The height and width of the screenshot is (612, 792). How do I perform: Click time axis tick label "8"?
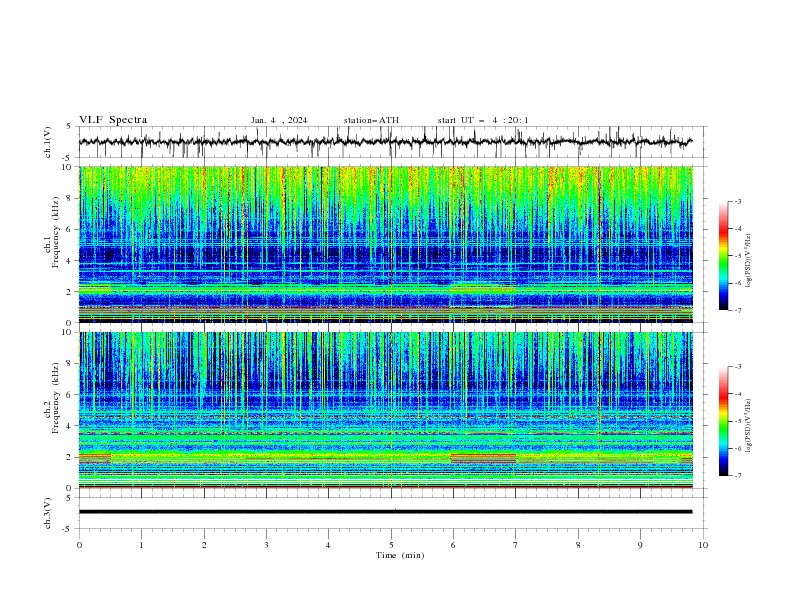[578, 545]
